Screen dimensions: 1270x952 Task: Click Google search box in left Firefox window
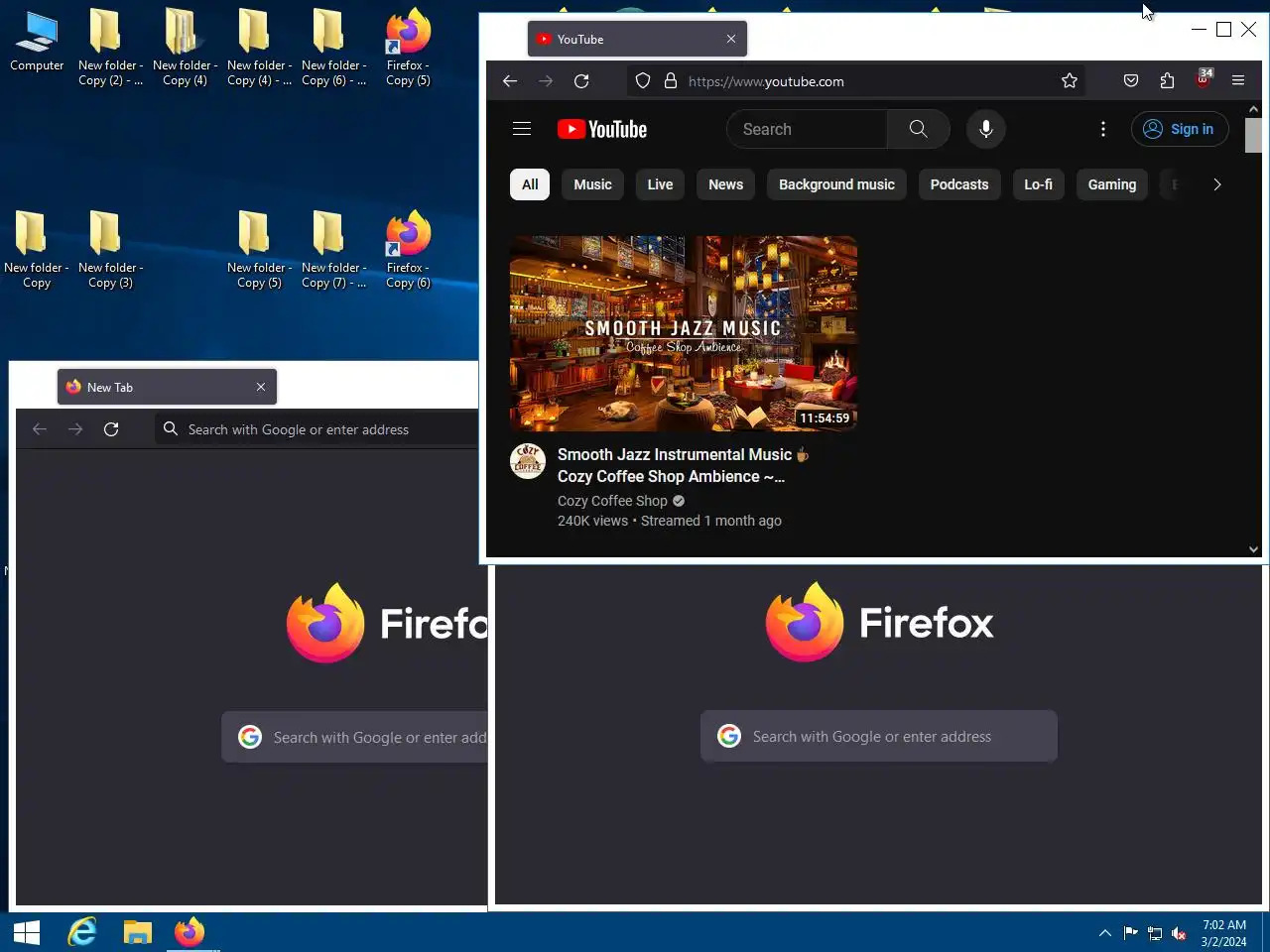click(x=355, y=737)
